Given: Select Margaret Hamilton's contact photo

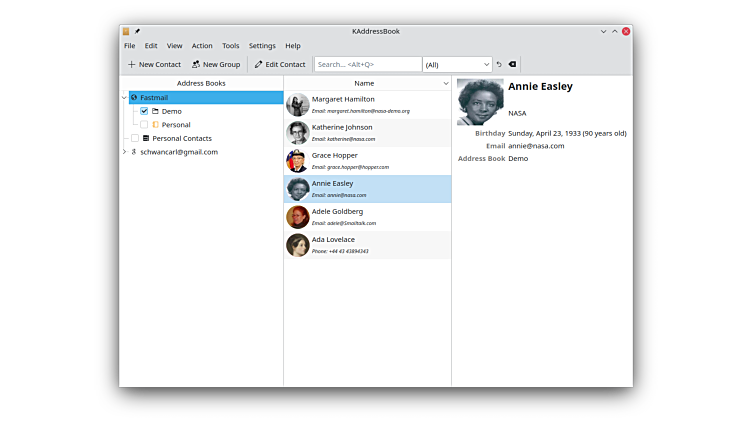Looking at the screenshot, I should coord(297,105).
